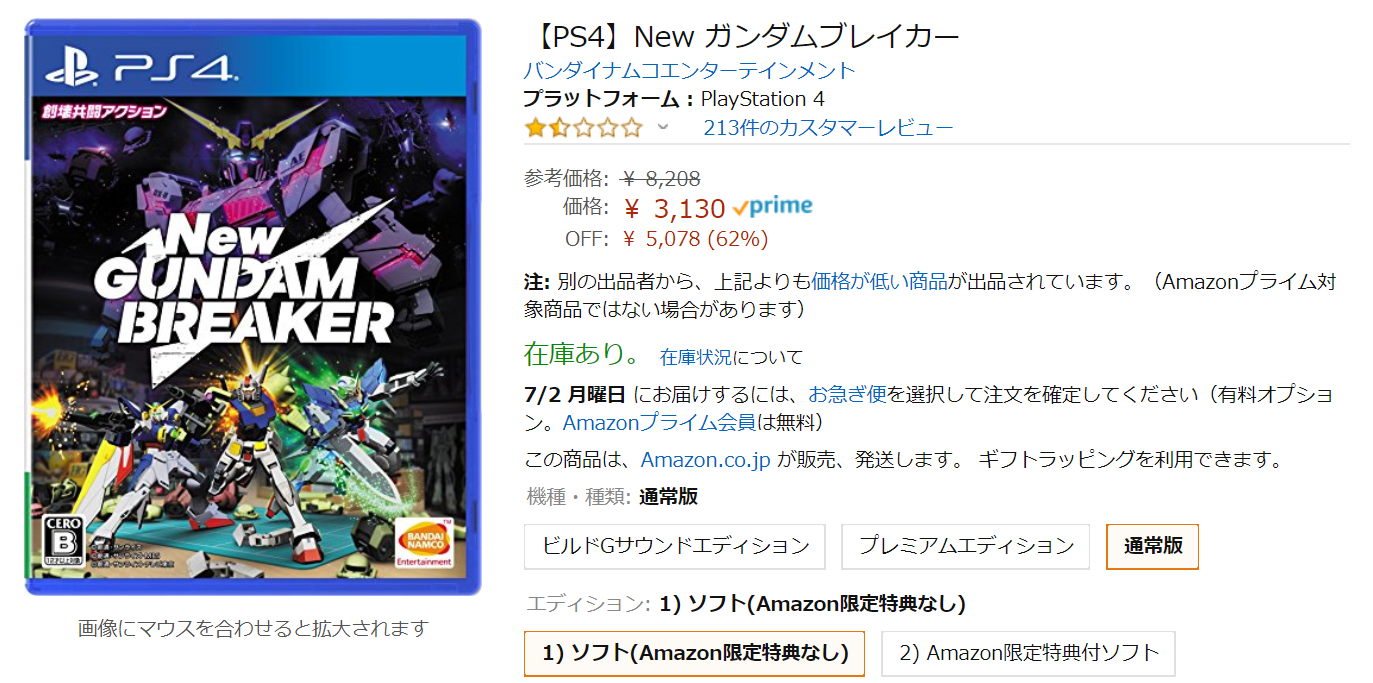Open the Amazonプライム会員 link
The height and width of the screenshot is (683, 1373).
(x=659, y=422)
